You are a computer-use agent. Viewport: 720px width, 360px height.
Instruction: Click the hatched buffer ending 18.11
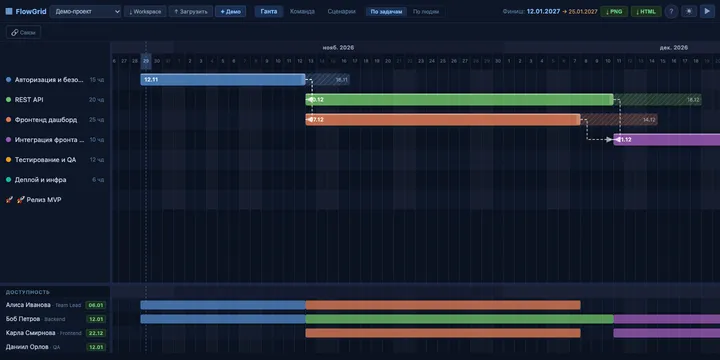(327, 79)
